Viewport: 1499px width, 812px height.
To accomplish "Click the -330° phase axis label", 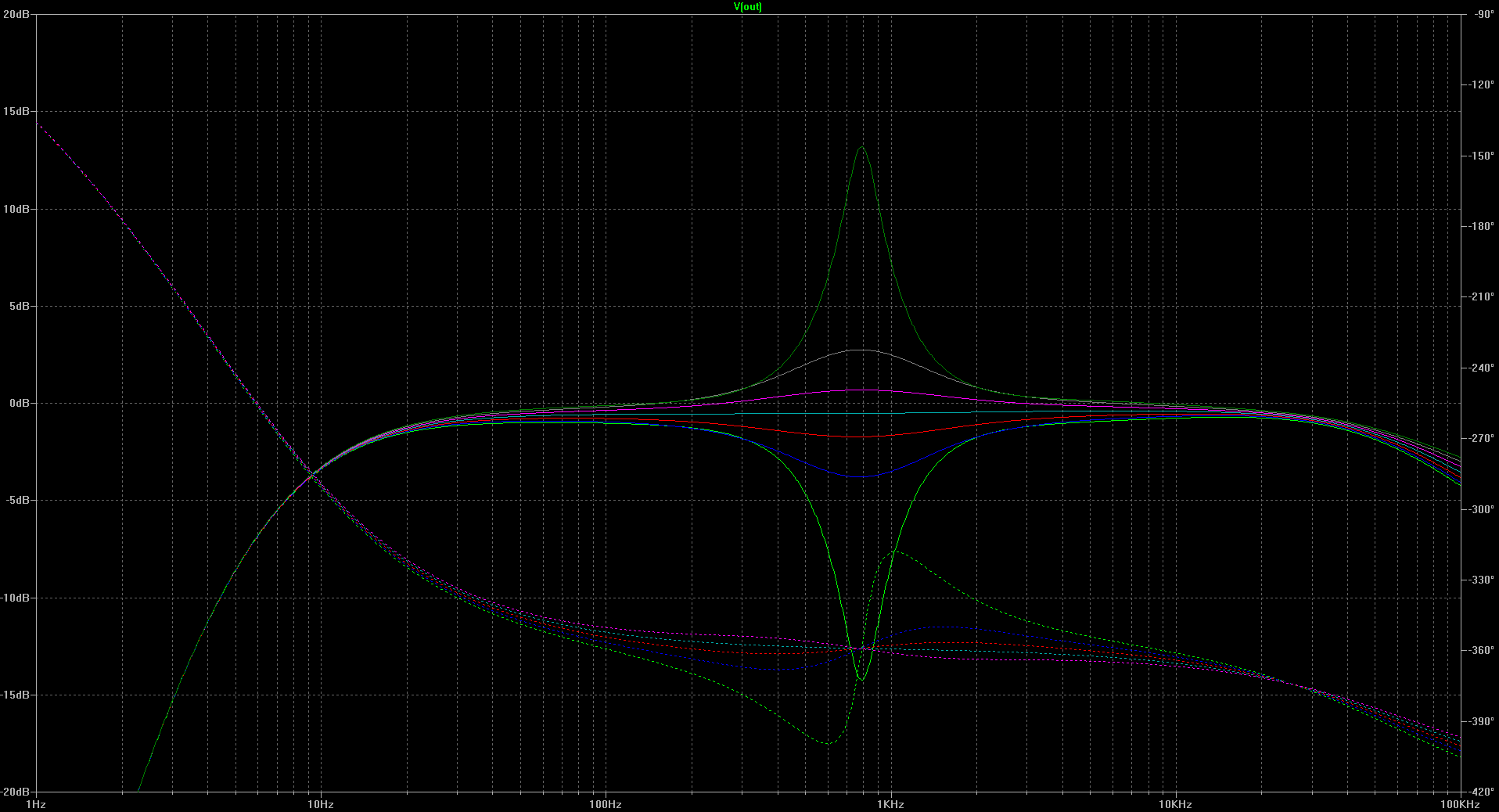I will (1480, 580).
